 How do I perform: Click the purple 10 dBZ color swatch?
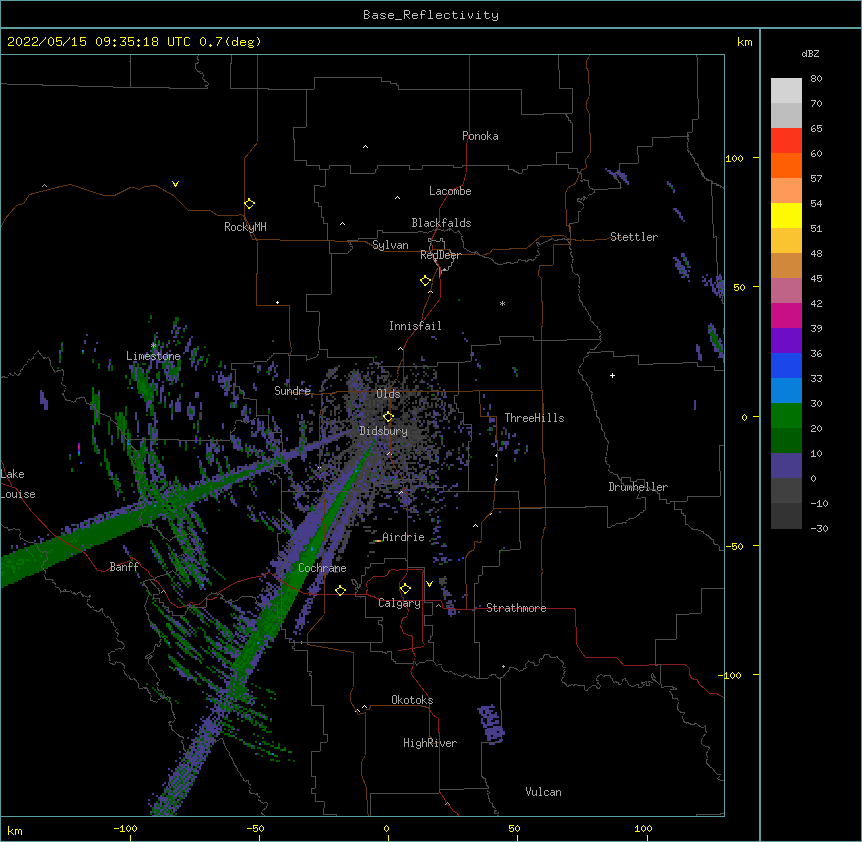pyautogui.click(x=786, y=466)
